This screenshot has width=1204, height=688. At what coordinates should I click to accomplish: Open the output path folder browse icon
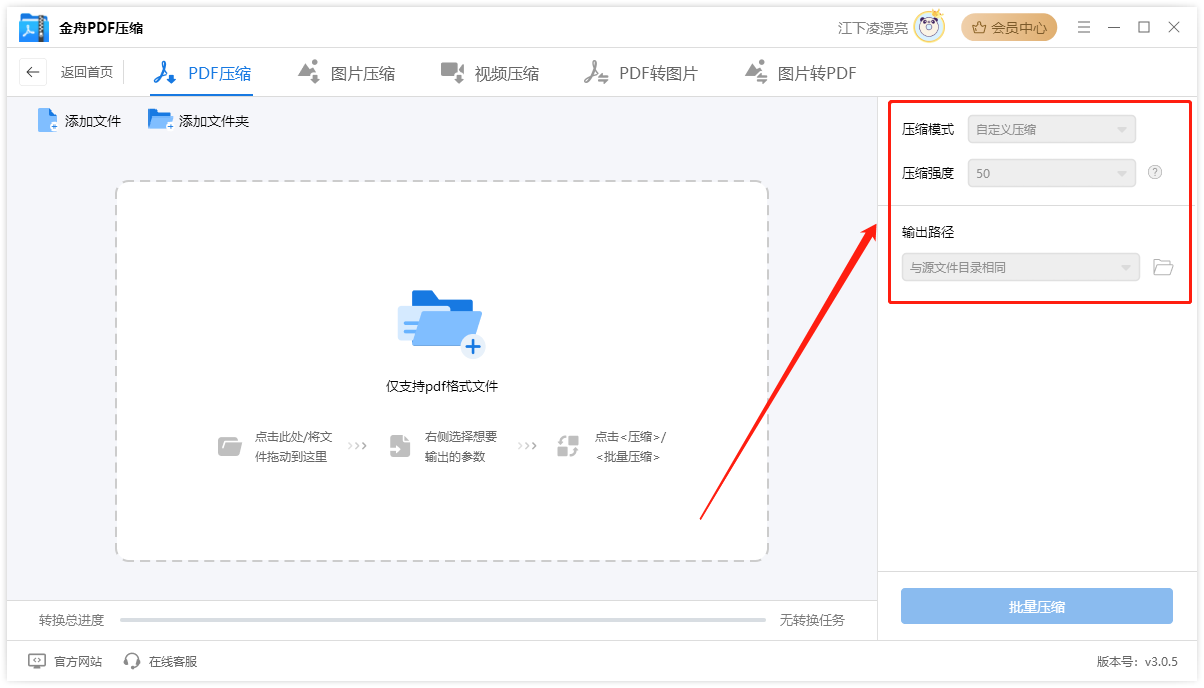coord(1162,267)
